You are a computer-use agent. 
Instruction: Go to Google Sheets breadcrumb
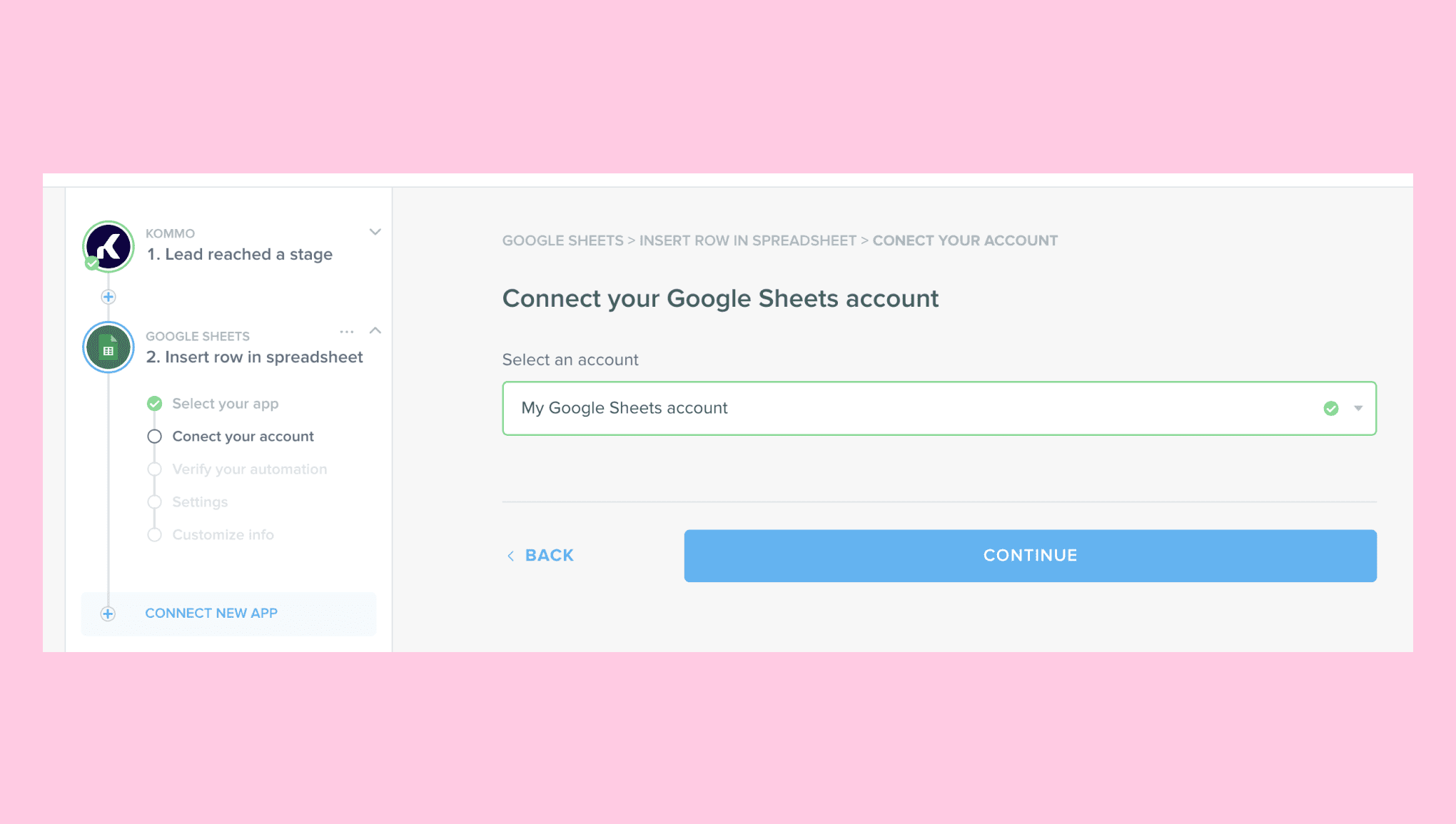(562, 241)
